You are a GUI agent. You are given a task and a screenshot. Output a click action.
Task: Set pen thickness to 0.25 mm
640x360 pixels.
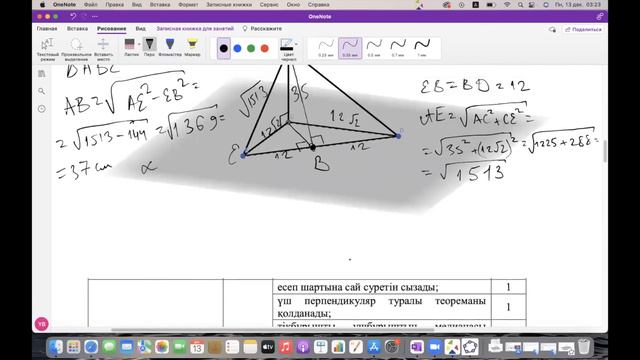coord(326,48)
